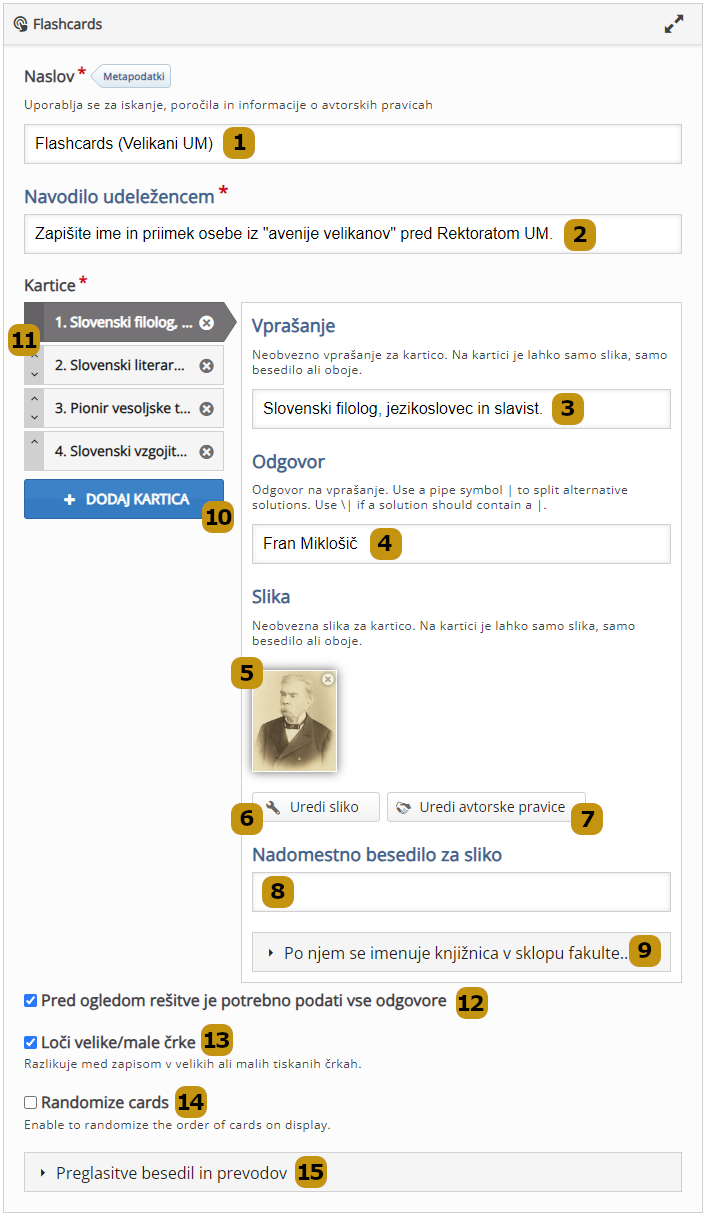Move card 3 up with arrow
Screen dimensions: 703x1215
34,400
